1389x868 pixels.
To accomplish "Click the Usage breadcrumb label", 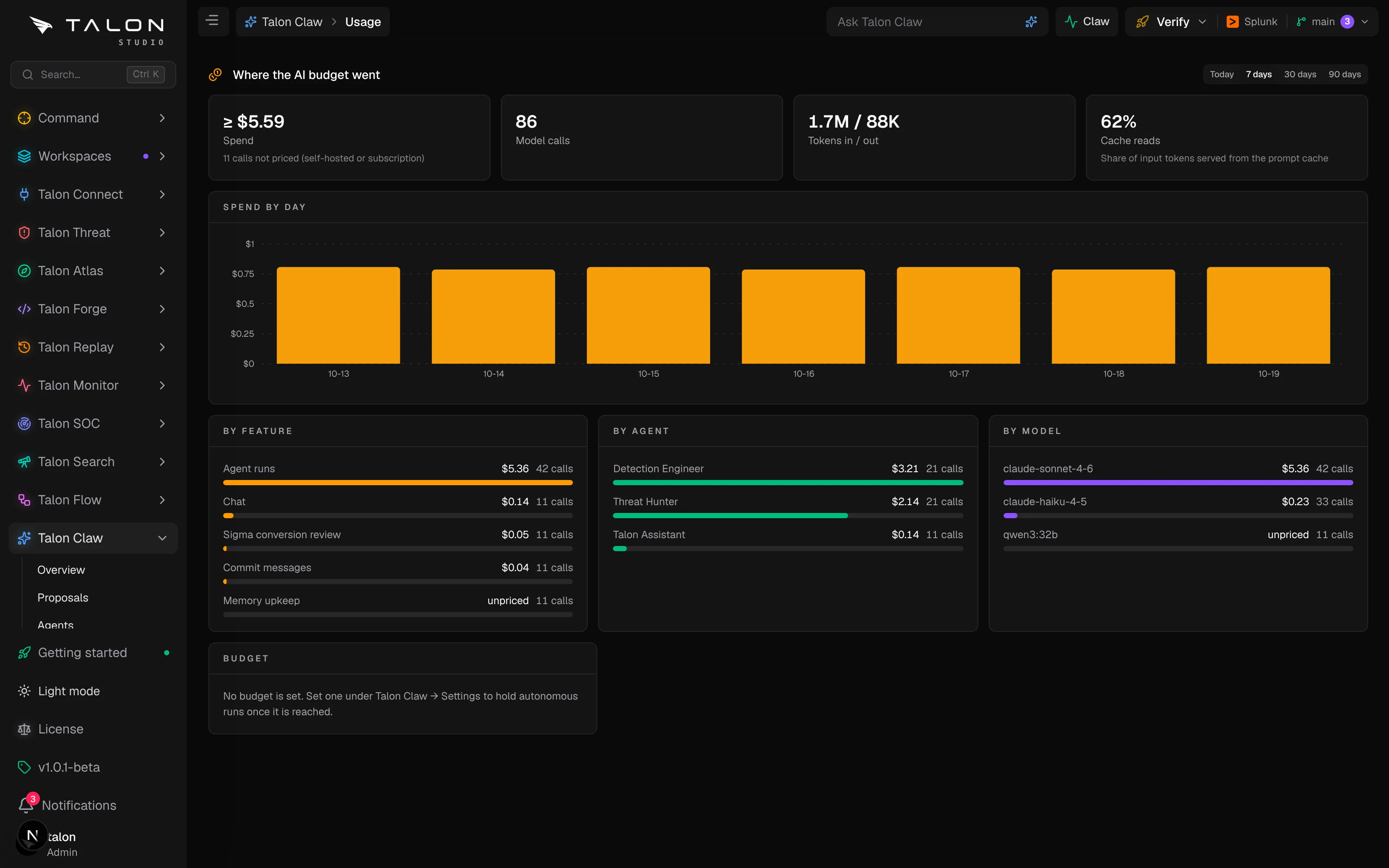I will click(363, 22).
